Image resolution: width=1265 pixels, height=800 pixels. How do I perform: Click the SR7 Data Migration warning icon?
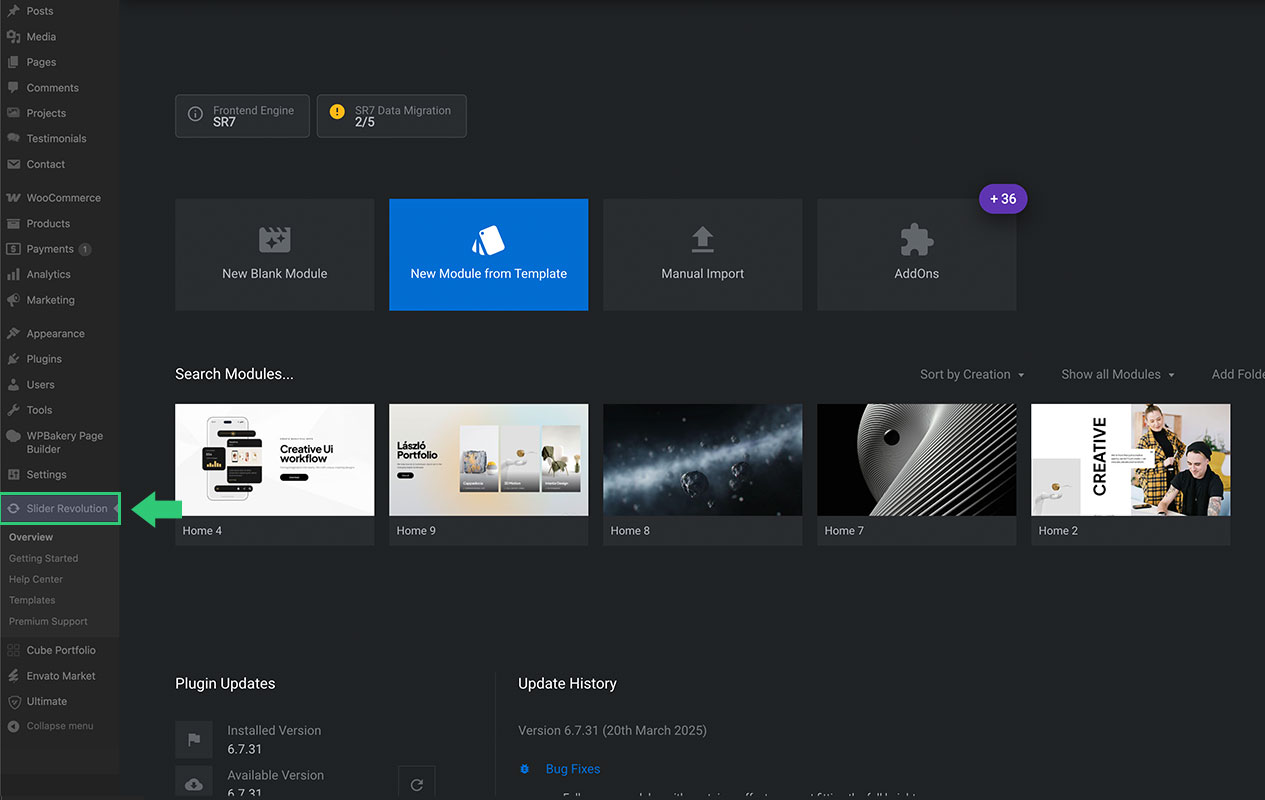pyautogui.click(x=337, y=112)
